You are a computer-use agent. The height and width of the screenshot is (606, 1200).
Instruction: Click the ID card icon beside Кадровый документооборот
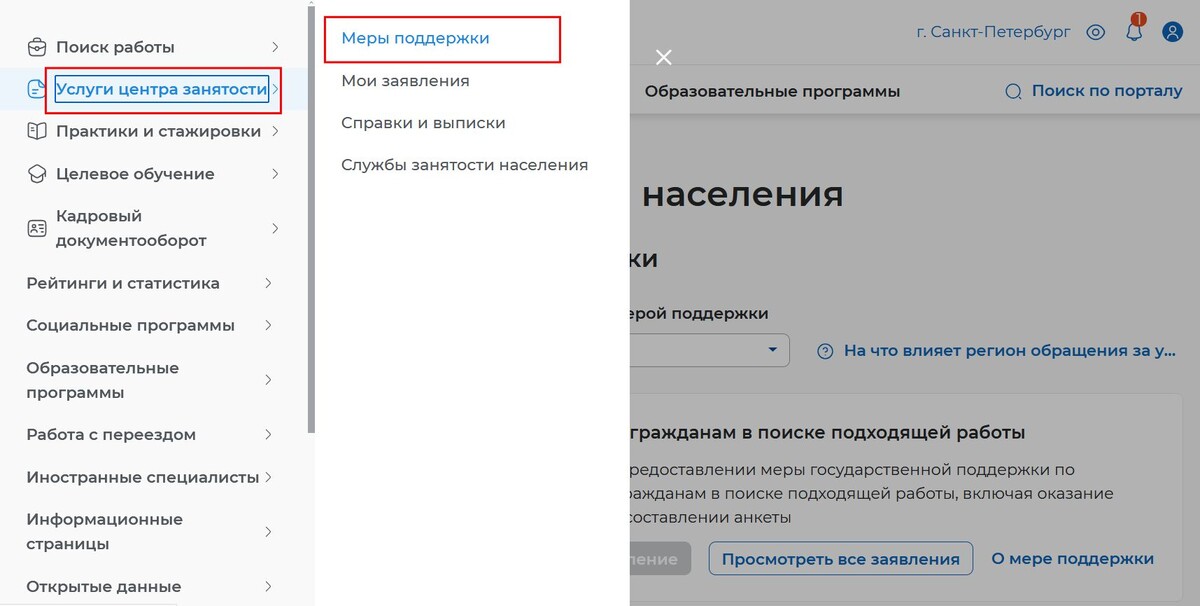click(37, 228)
